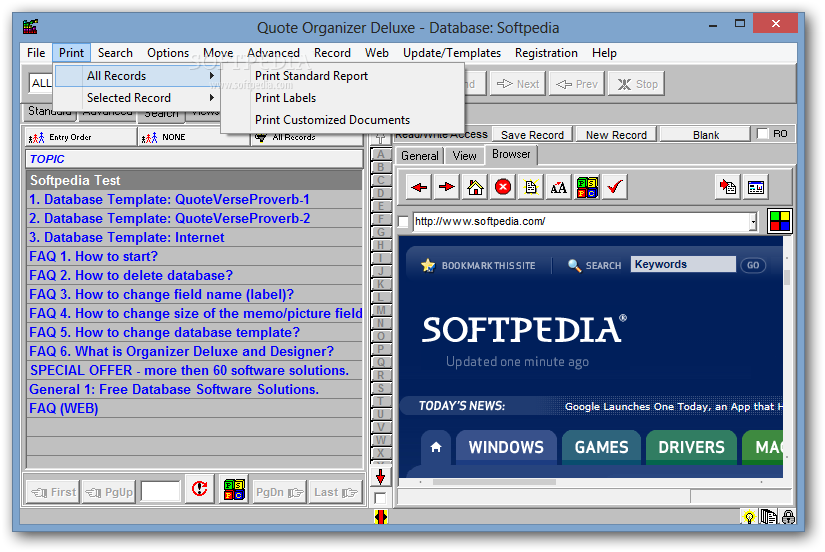Select record FAQ 1. How to start?
This screenshot has width=825, height=552.
coord(195,256)
